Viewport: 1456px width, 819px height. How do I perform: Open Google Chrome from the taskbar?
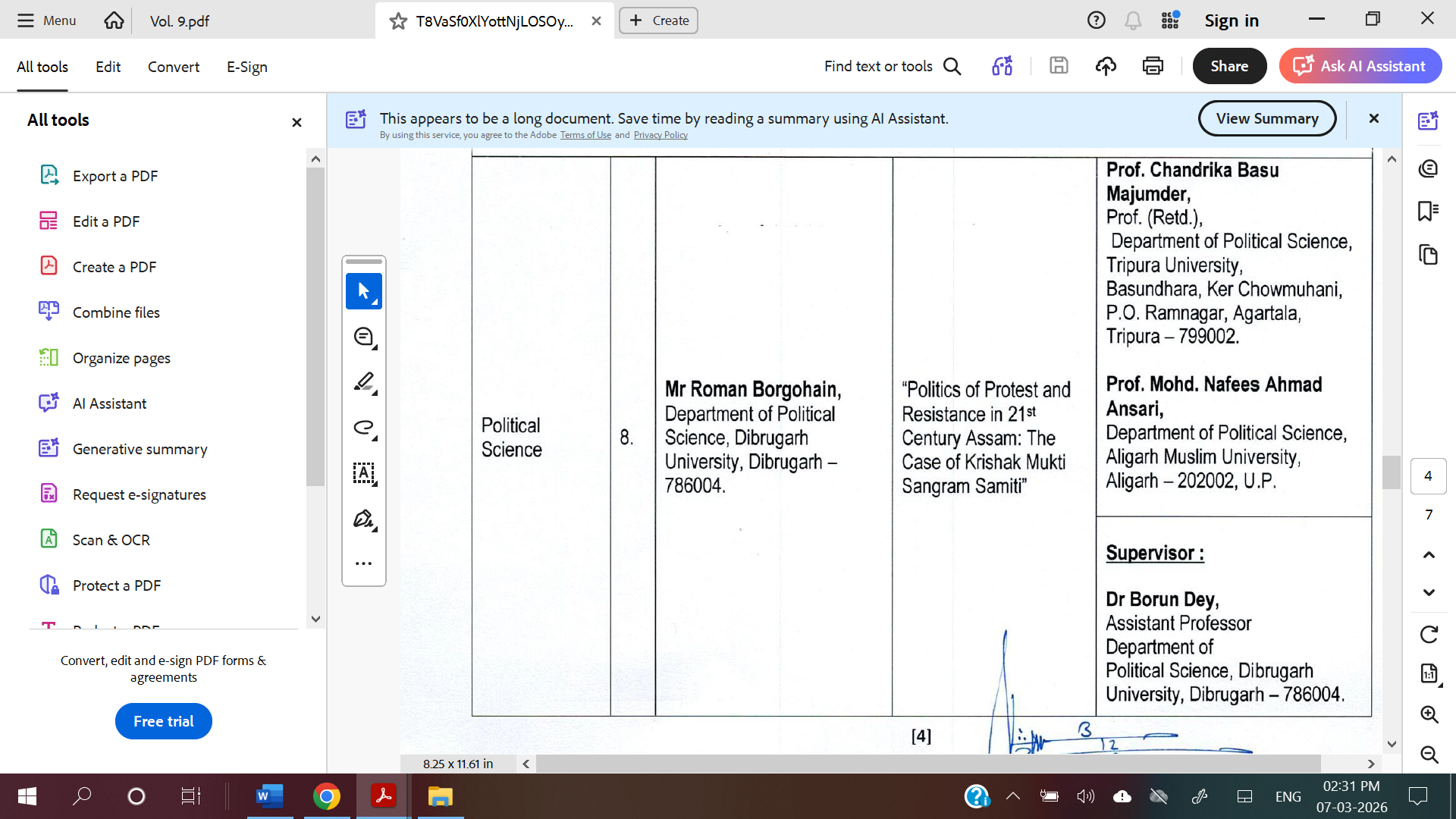coord(326,796)
